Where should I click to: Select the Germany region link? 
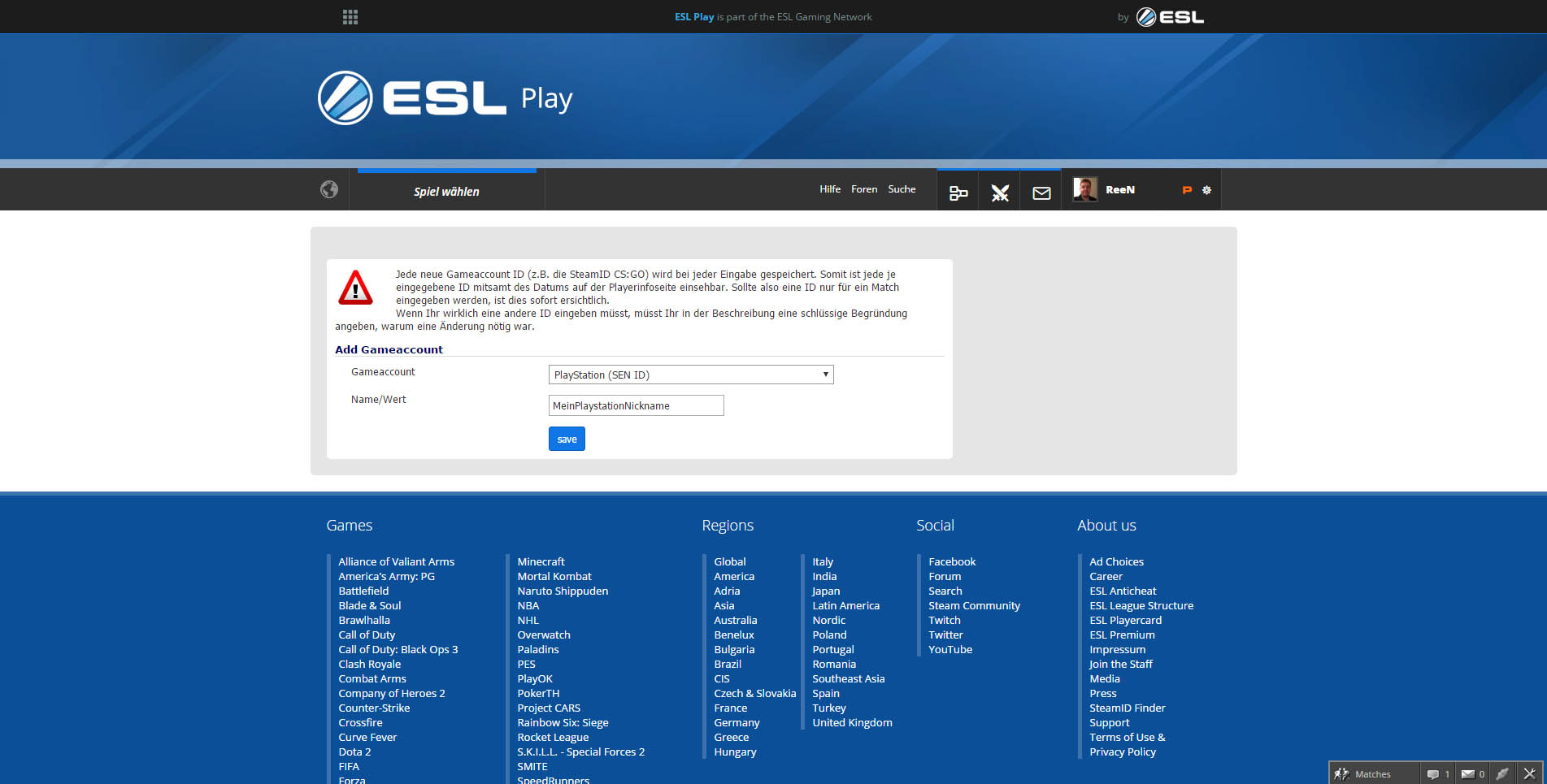click(737, 722)
